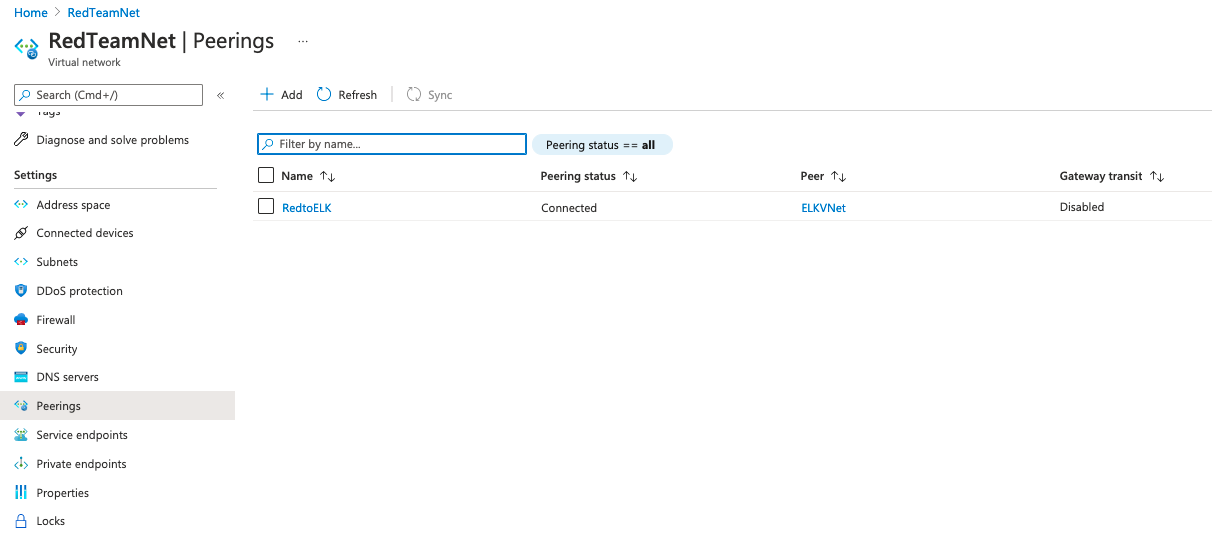1212x545 pixels.
Task: Click the Connected status cell
Action: point(569,208)
